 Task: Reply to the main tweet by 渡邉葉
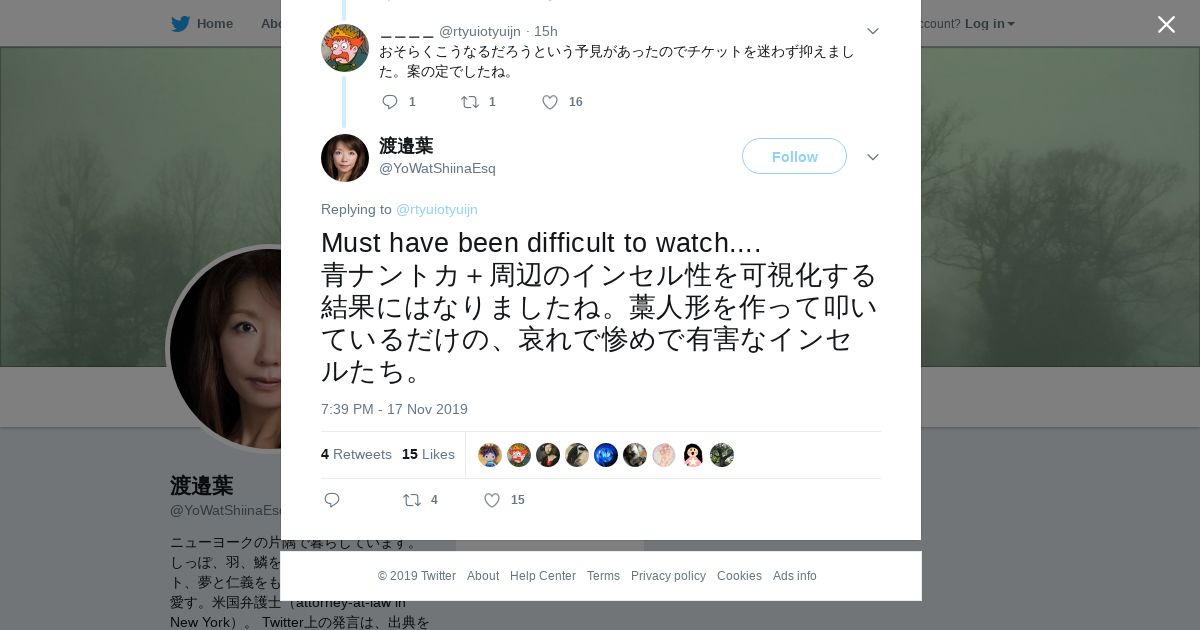[332, 500]
